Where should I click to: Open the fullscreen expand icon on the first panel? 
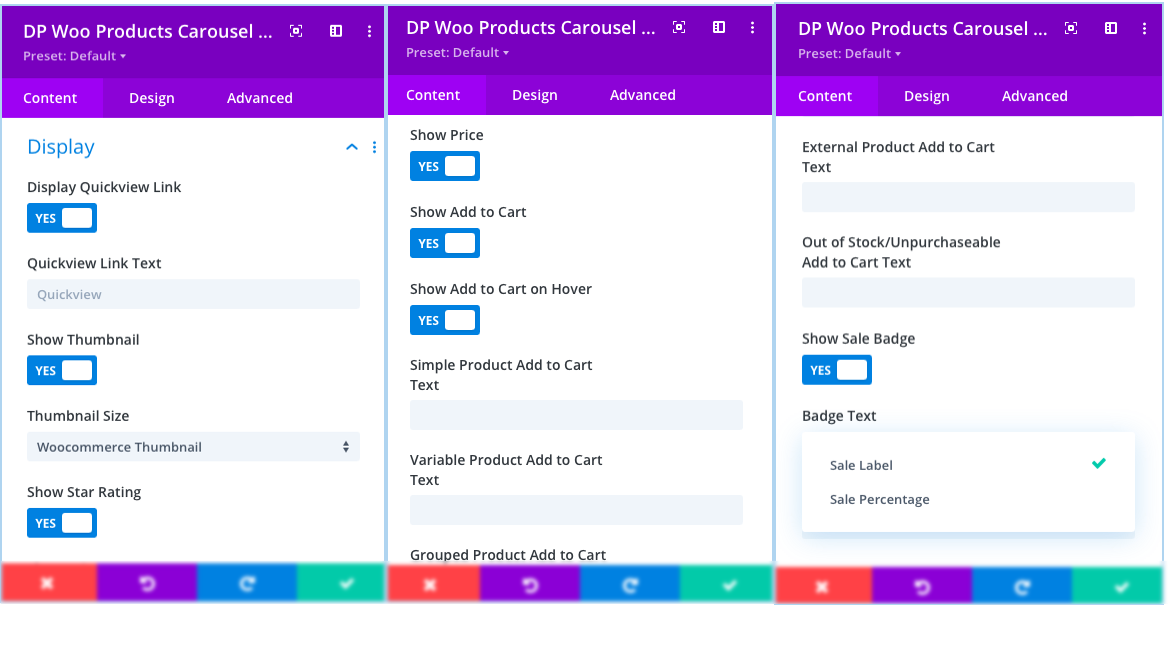(296, 31)
